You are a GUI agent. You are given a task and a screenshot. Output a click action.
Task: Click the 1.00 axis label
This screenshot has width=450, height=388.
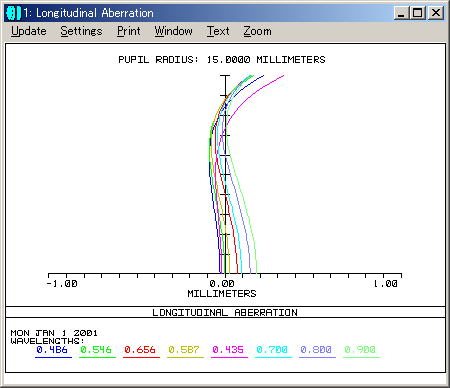point(385,284)
